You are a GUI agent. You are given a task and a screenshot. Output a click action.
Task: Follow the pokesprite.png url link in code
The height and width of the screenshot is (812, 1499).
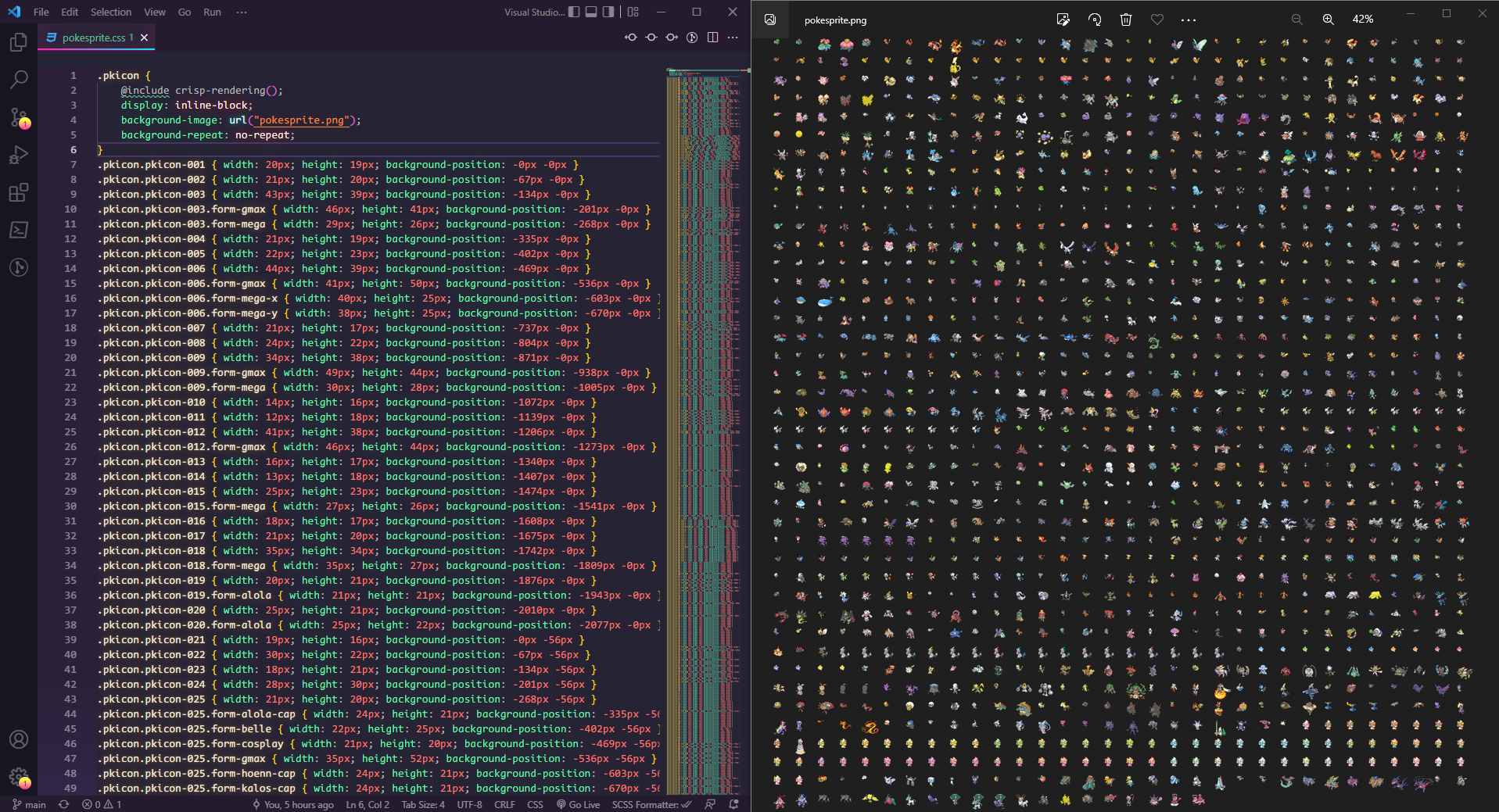pyautogui.click(x=301, y=120)
